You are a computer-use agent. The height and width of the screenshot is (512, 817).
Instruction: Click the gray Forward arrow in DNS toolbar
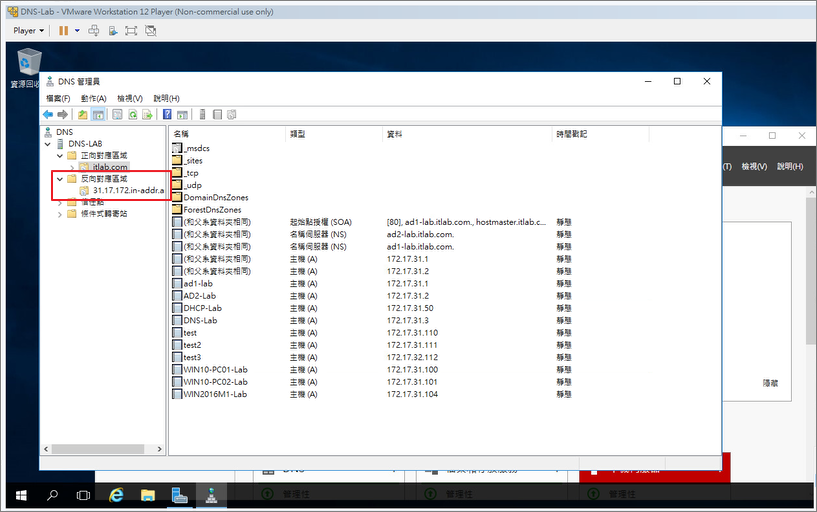[x=63, y=115]
